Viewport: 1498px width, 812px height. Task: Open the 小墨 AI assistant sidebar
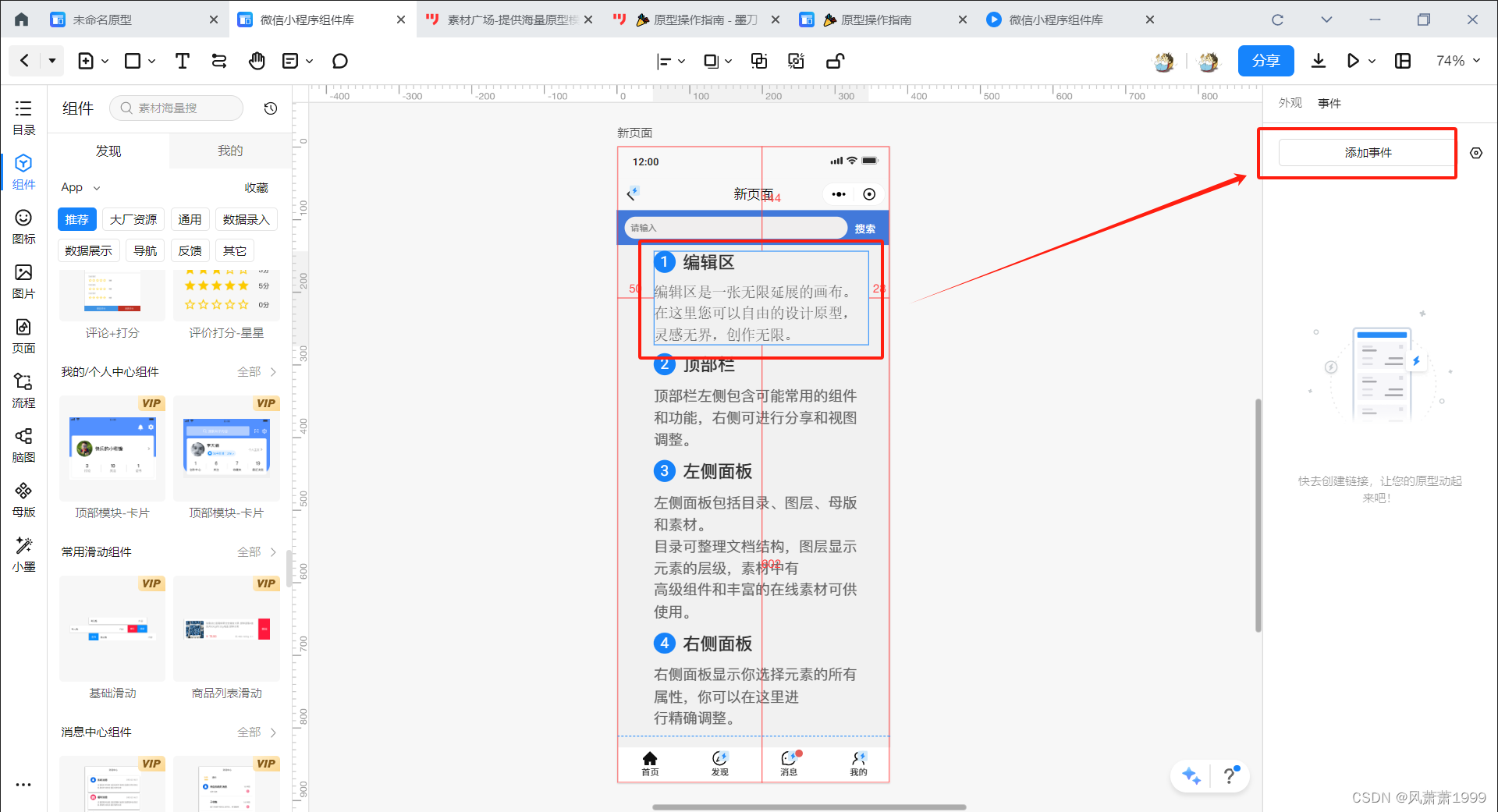click(x=23, y=555)
